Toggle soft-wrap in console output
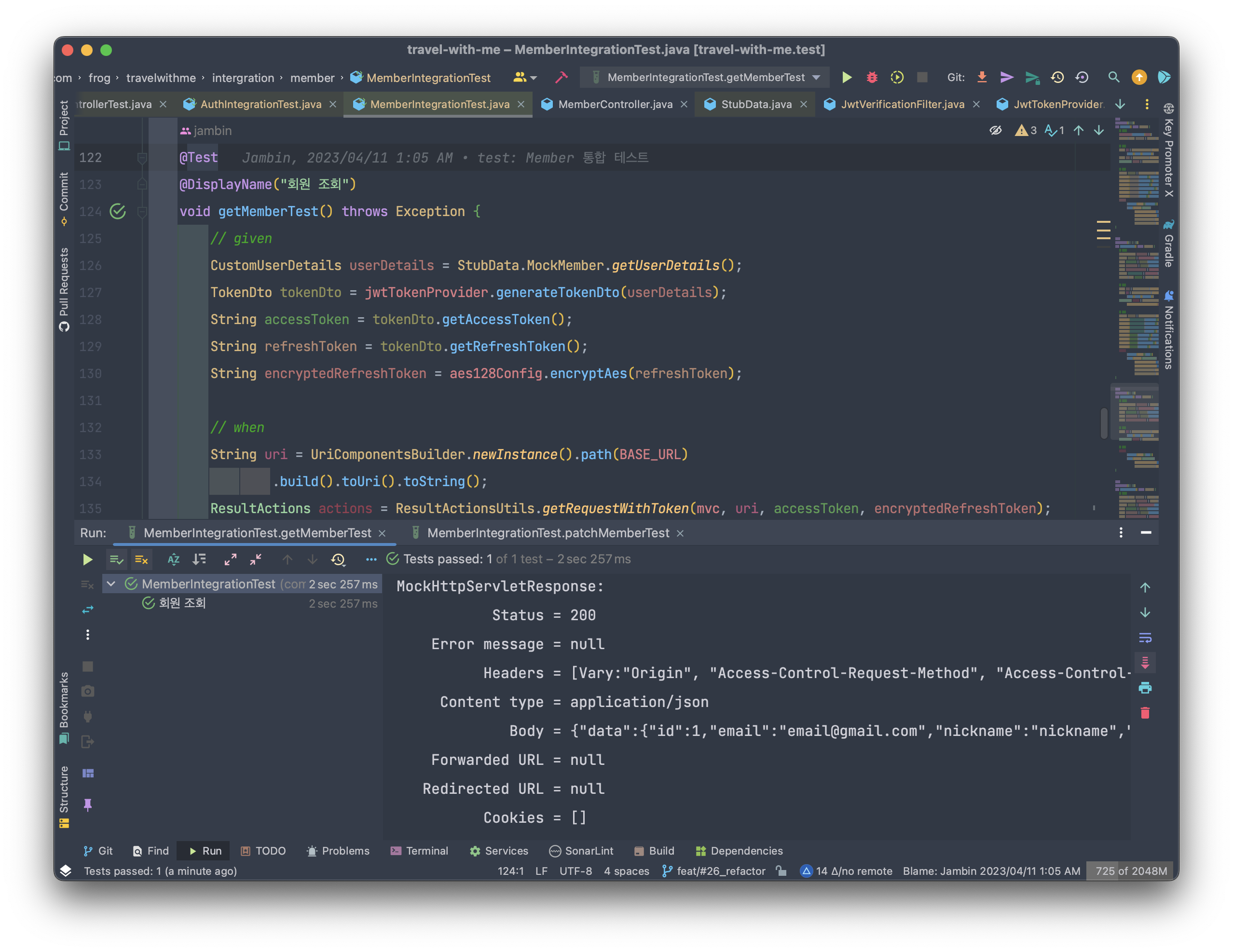Image resolution: width=1233 pixels, height=952 pixels. pyautogui.click(x=1144, y=638)
